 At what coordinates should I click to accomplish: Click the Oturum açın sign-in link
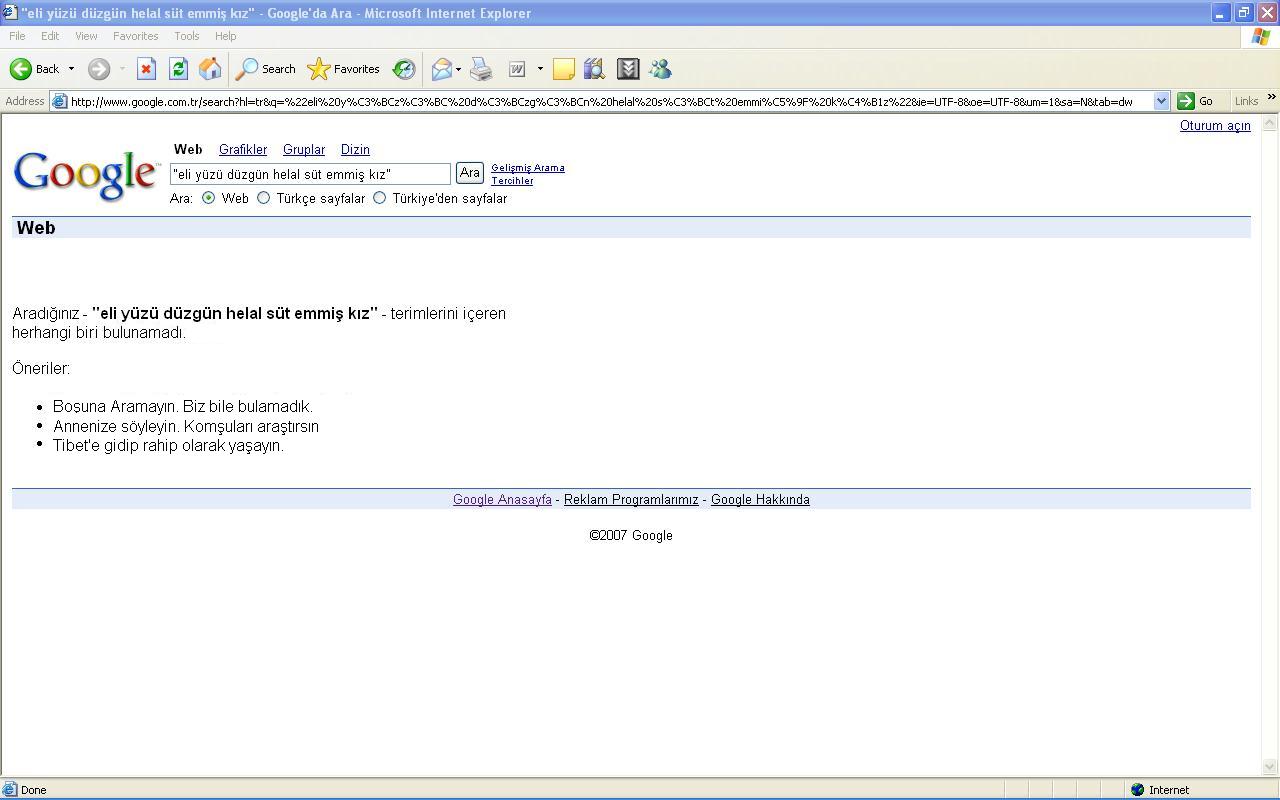[1215, 125]
